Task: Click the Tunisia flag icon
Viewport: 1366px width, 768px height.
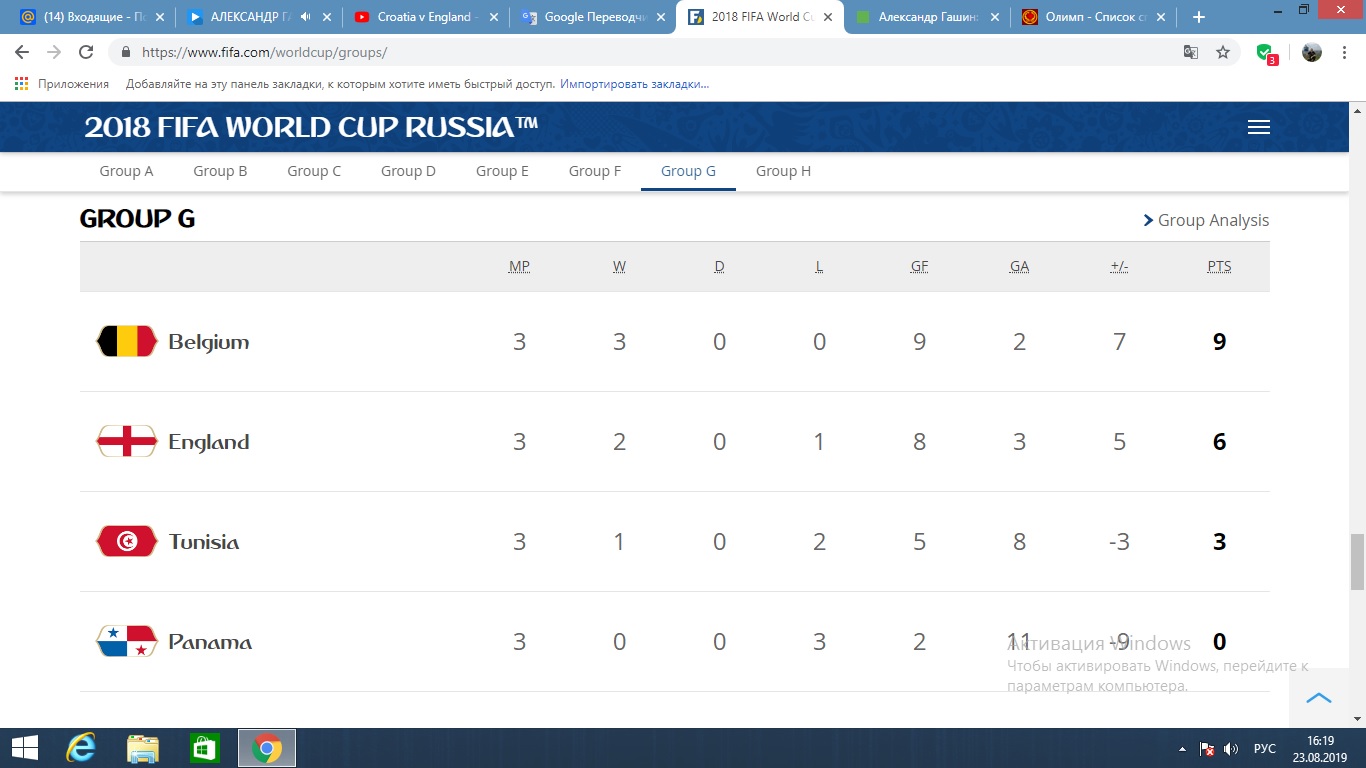Action: (x=126, y=541)
